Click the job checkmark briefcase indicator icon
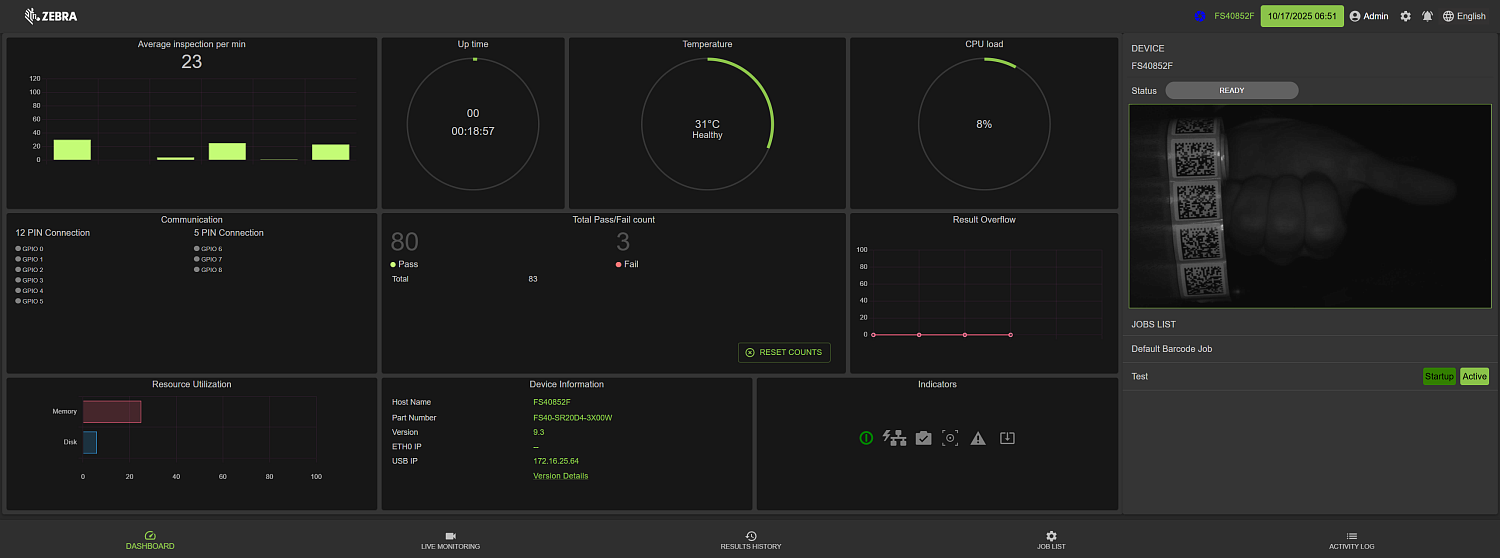The image size is (1500, 558). pyautogui.click(x=923, y=438)
